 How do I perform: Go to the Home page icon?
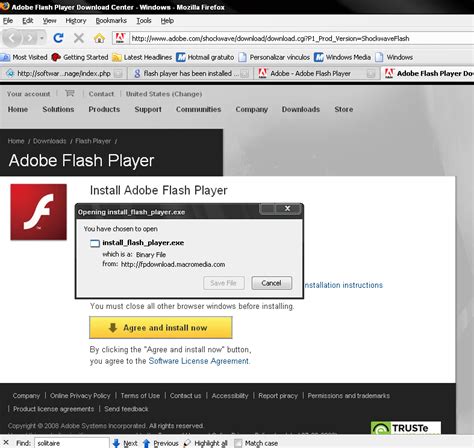99,38
